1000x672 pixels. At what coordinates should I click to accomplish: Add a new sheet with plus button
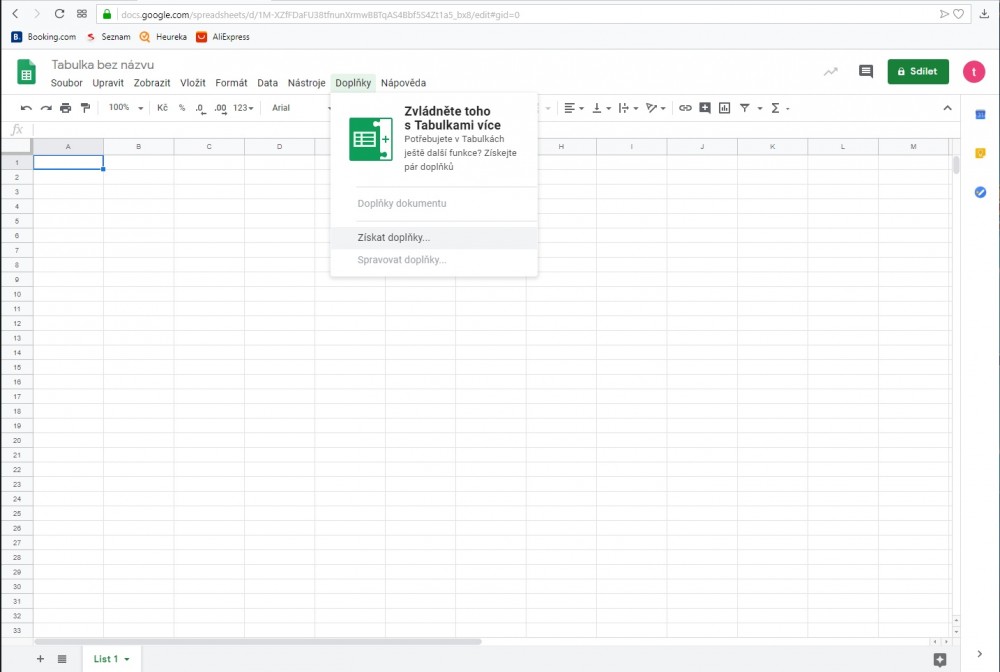[40, 659]
